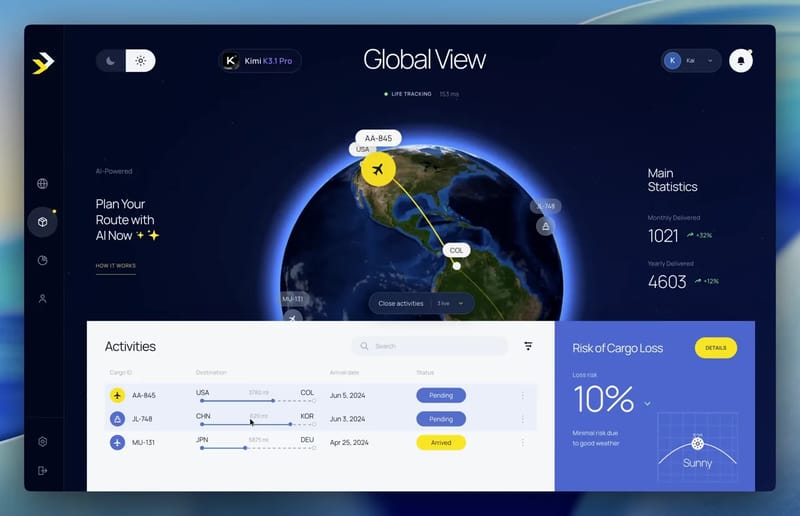Click the JPN to DEU progress bar
This screenshot has width=800, height=516.
[x=258, y=448]
